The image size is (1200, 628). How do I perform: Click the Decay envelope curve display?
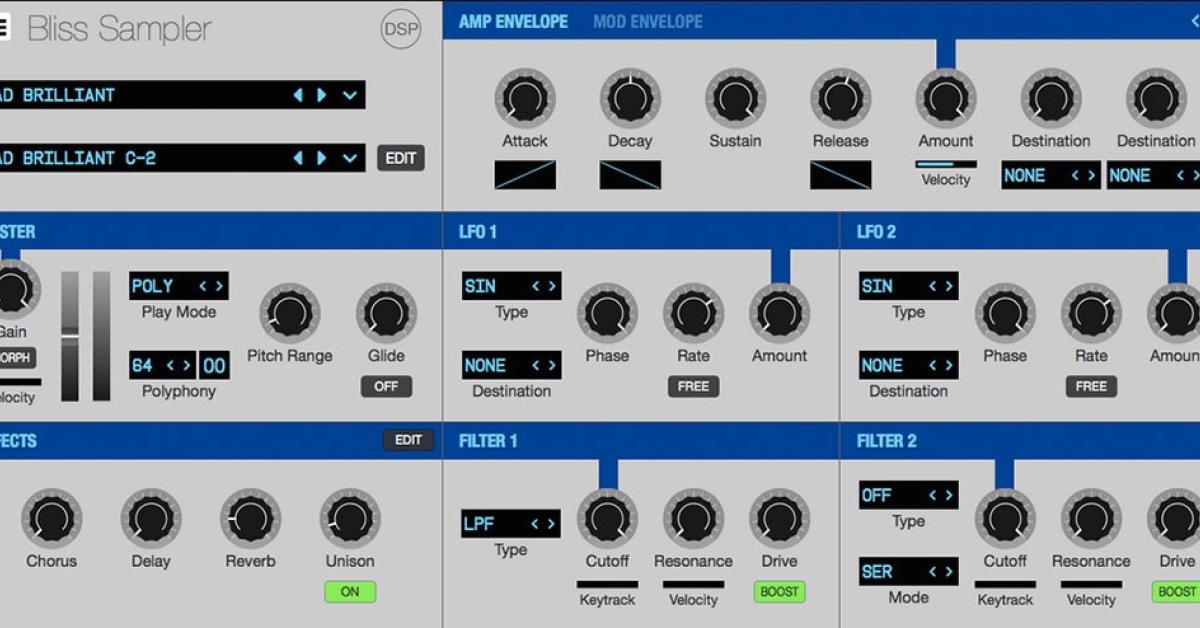click(x=630, y=175)
